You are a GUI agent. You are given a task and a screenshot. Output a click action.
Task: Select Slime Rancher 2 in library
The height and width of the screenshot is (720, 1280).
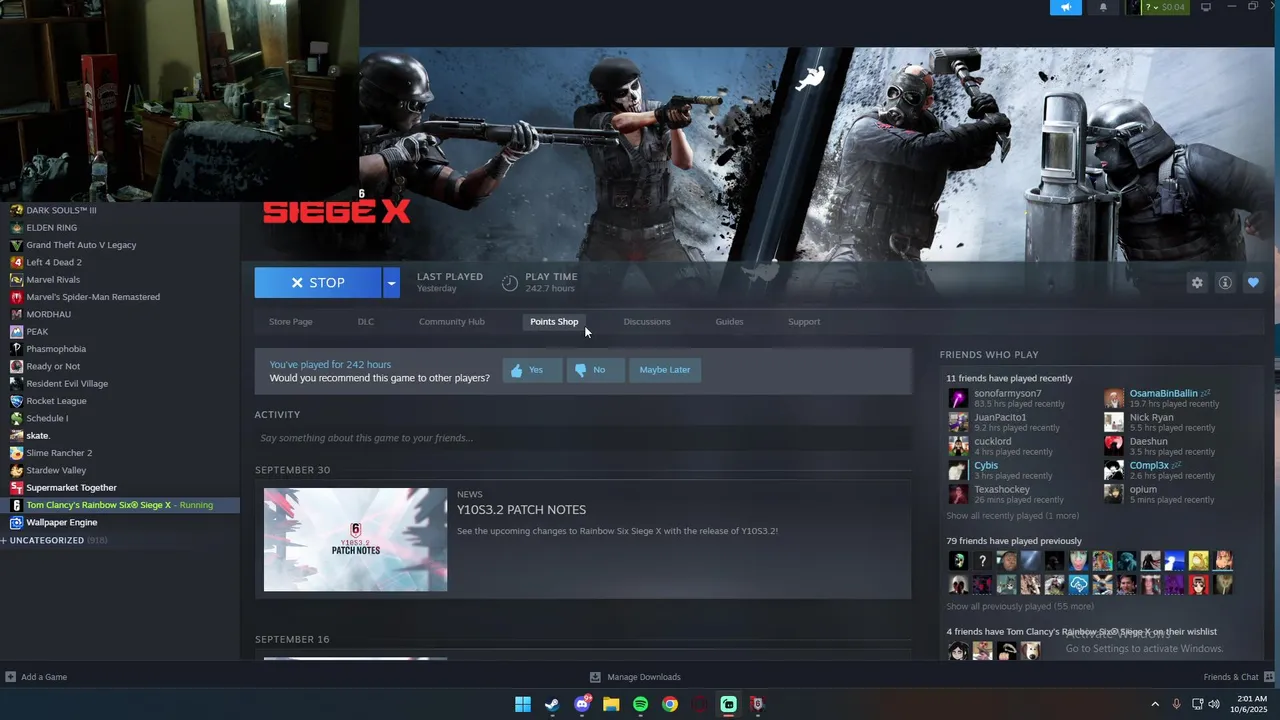[x=59, y=453]
